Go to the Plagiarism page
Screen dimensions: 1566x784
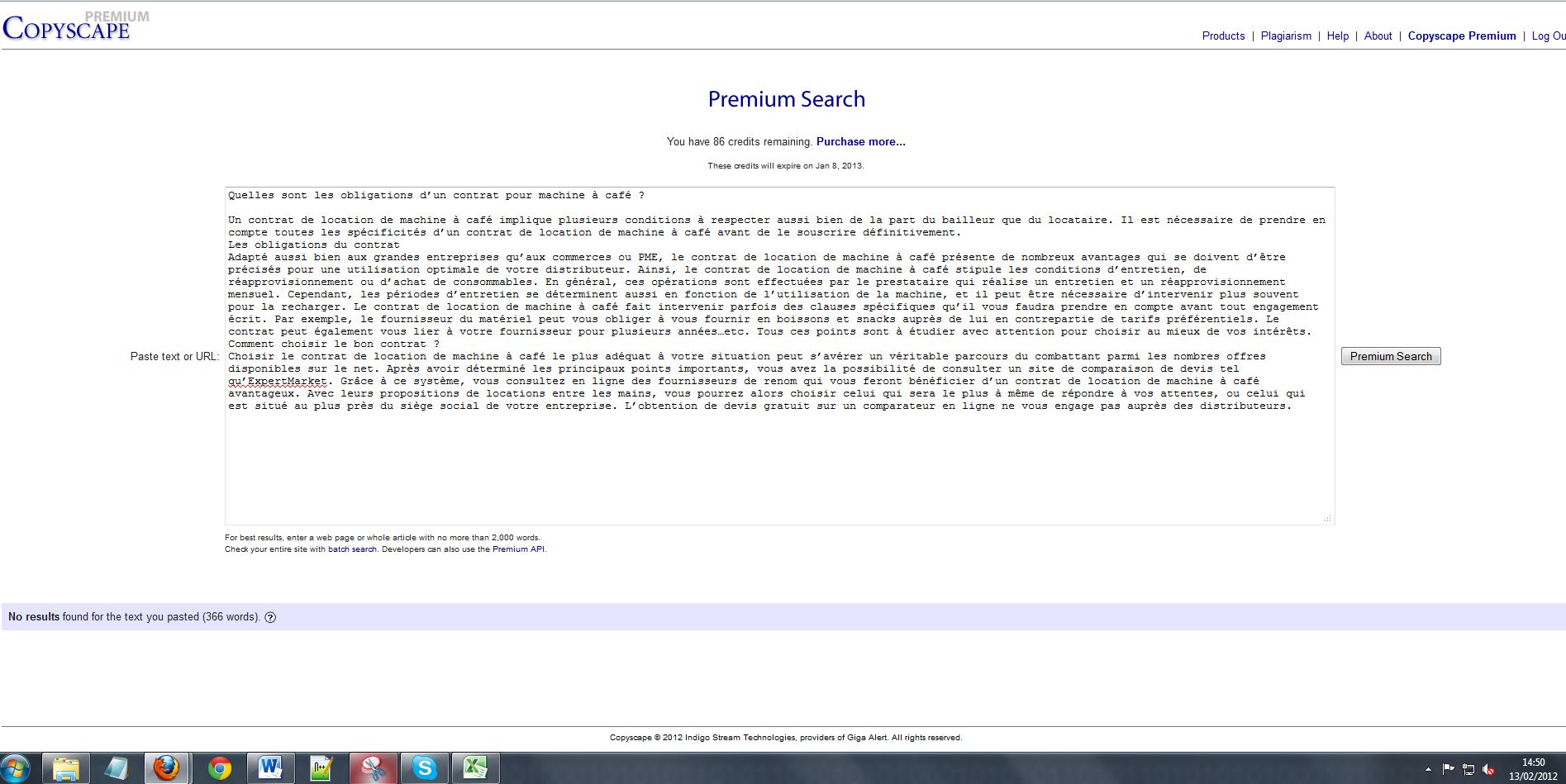coord(1286,36)
